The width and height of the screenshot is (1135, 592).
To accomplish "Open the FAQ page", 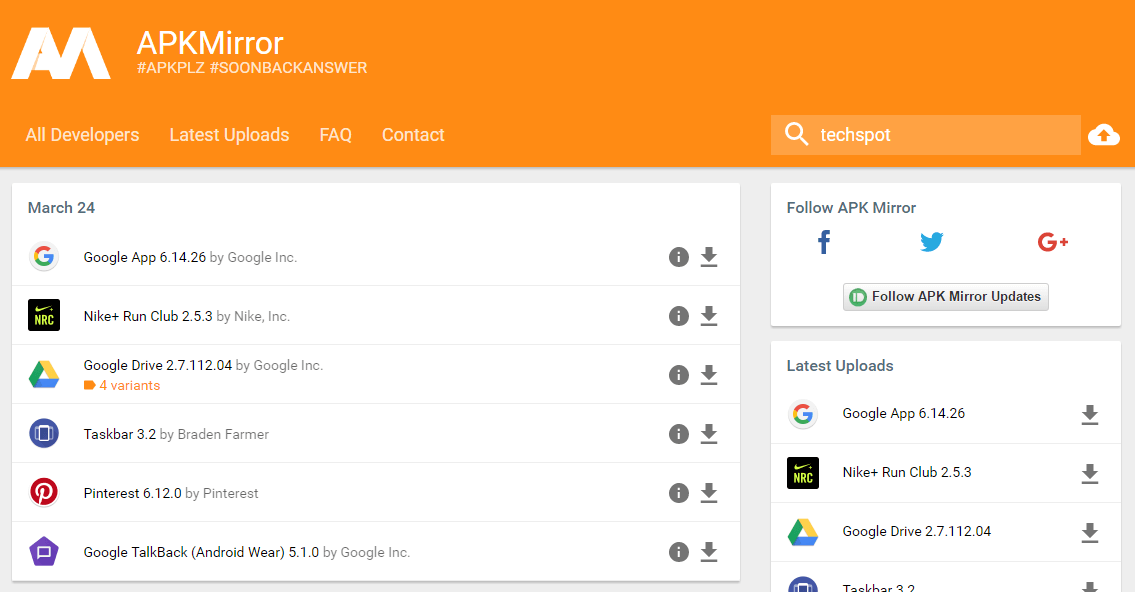I will pos(336,135).
